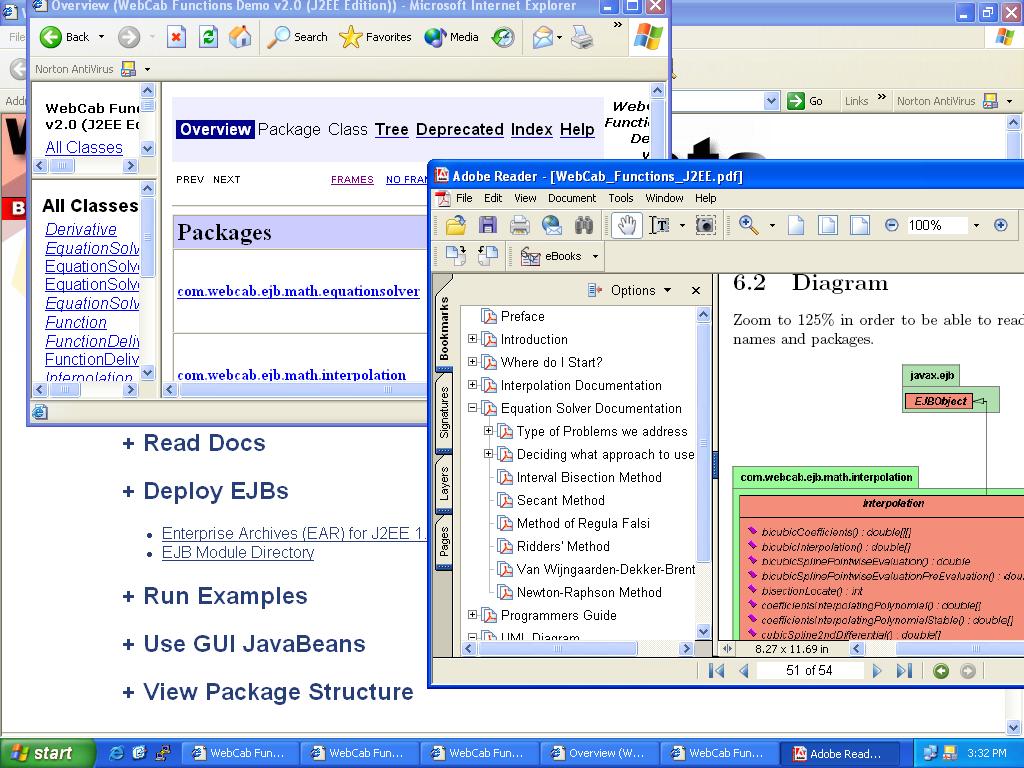Click the zoom in plus button

(x=1000, y=225)
